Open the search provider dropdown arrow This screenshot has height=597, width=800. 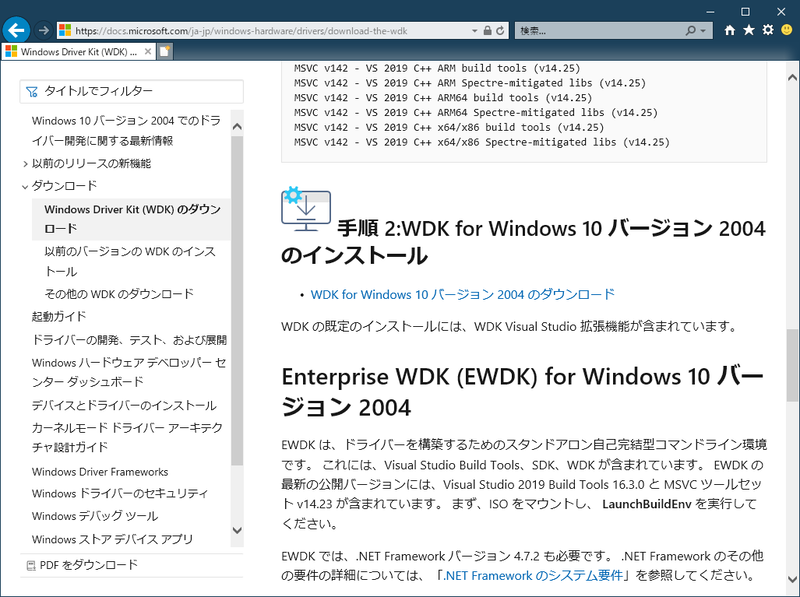click(x=702, y=30)
